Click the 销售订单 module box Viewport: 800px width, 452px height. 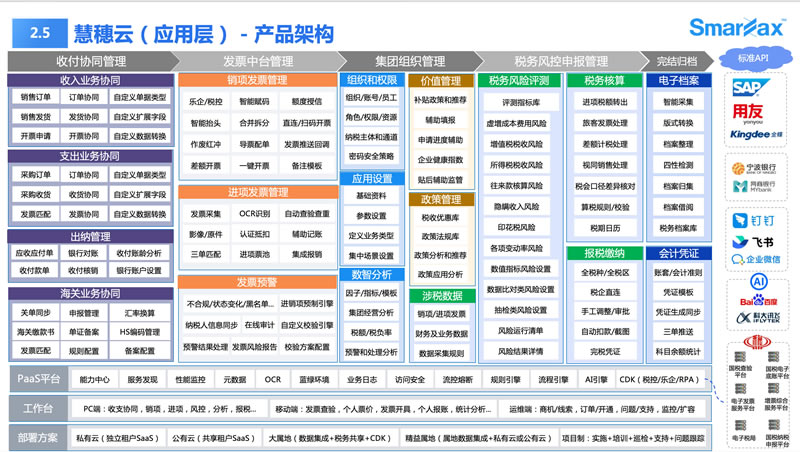pyautogui.click(x=36, y=98)
